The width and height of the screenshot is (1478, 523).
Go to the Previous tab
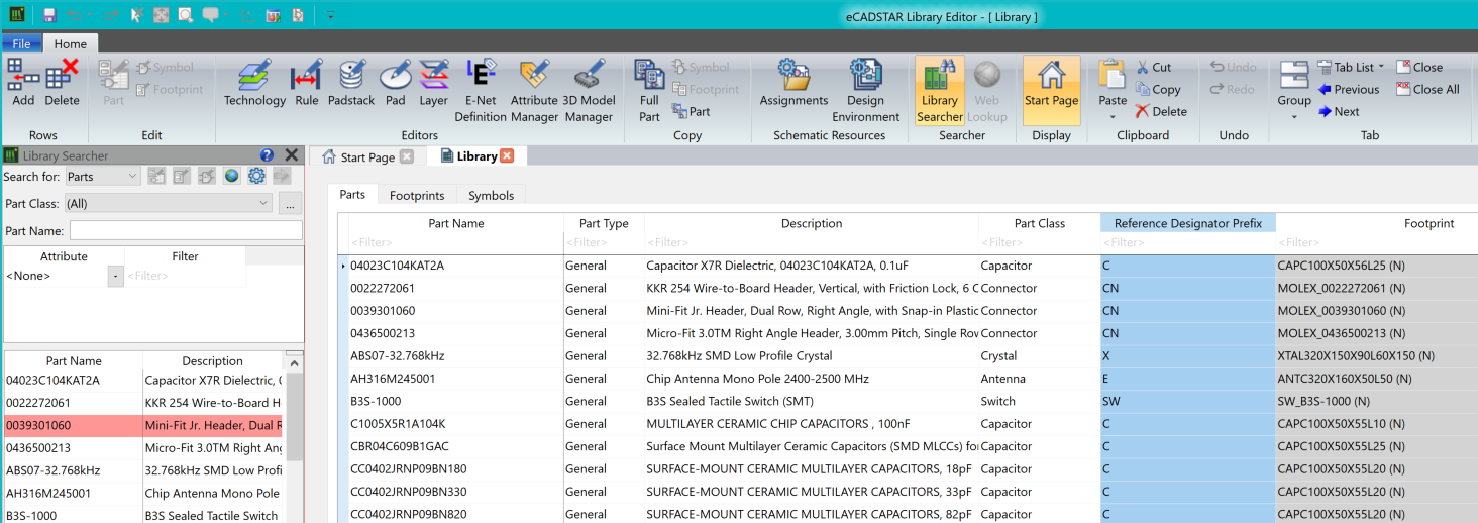coord(1348,89)
